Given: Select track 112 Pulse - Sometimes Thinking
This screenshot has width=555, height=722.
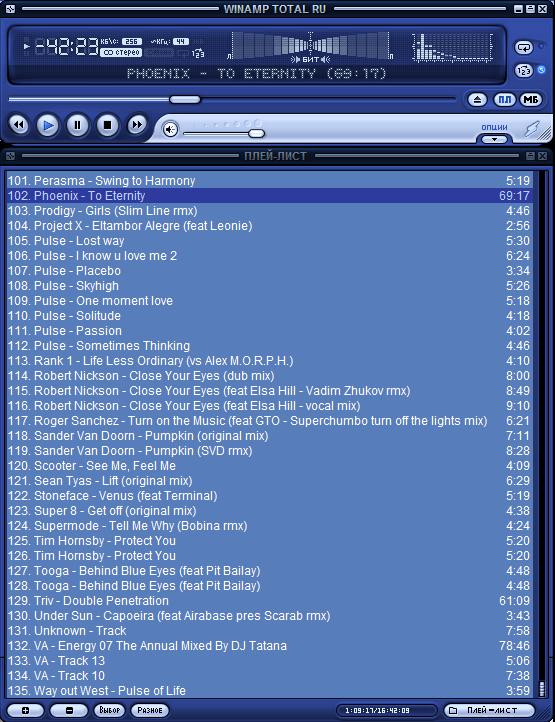Looking at the screenshot, I should (269, 345).
